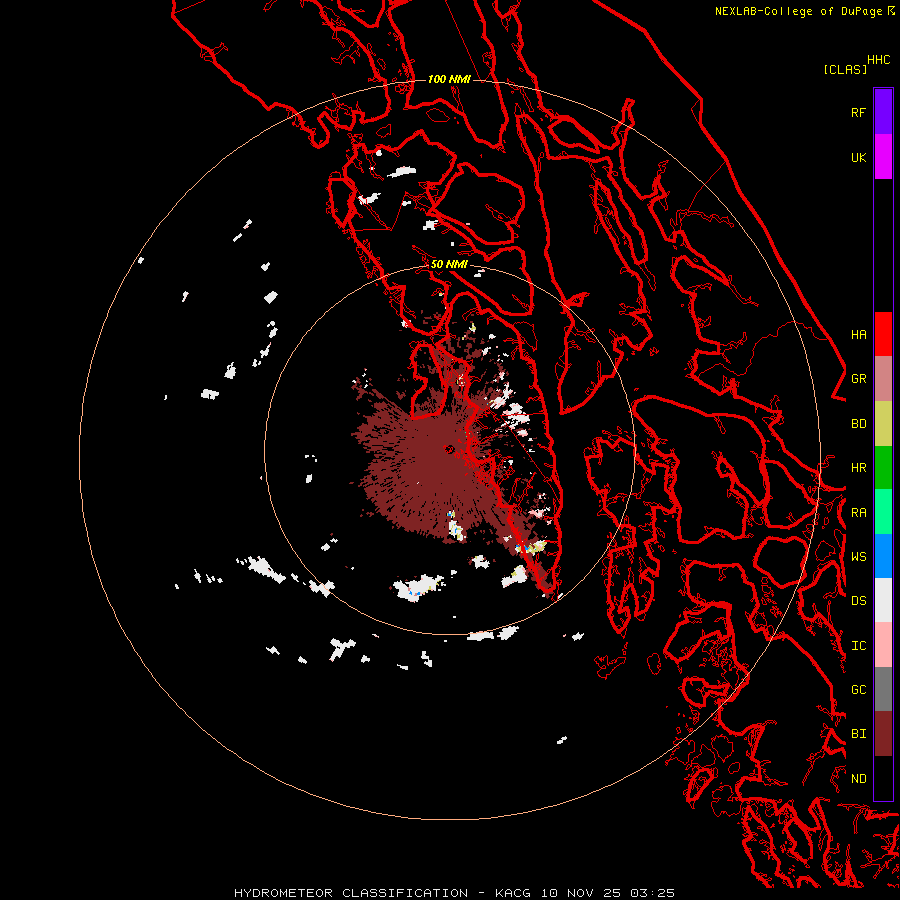Click the GC gray legend swatch

pyautogui.click(x=883, y=689)
